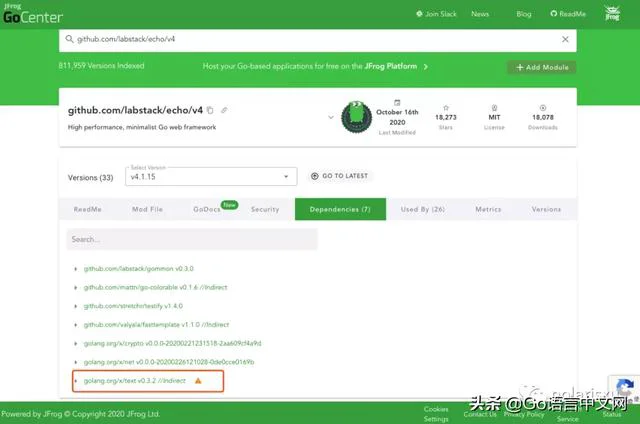Select the Dependencies (7) tab
Viewport: 640px width, 424px height.
pyautogui.click(x=340, y=209)
